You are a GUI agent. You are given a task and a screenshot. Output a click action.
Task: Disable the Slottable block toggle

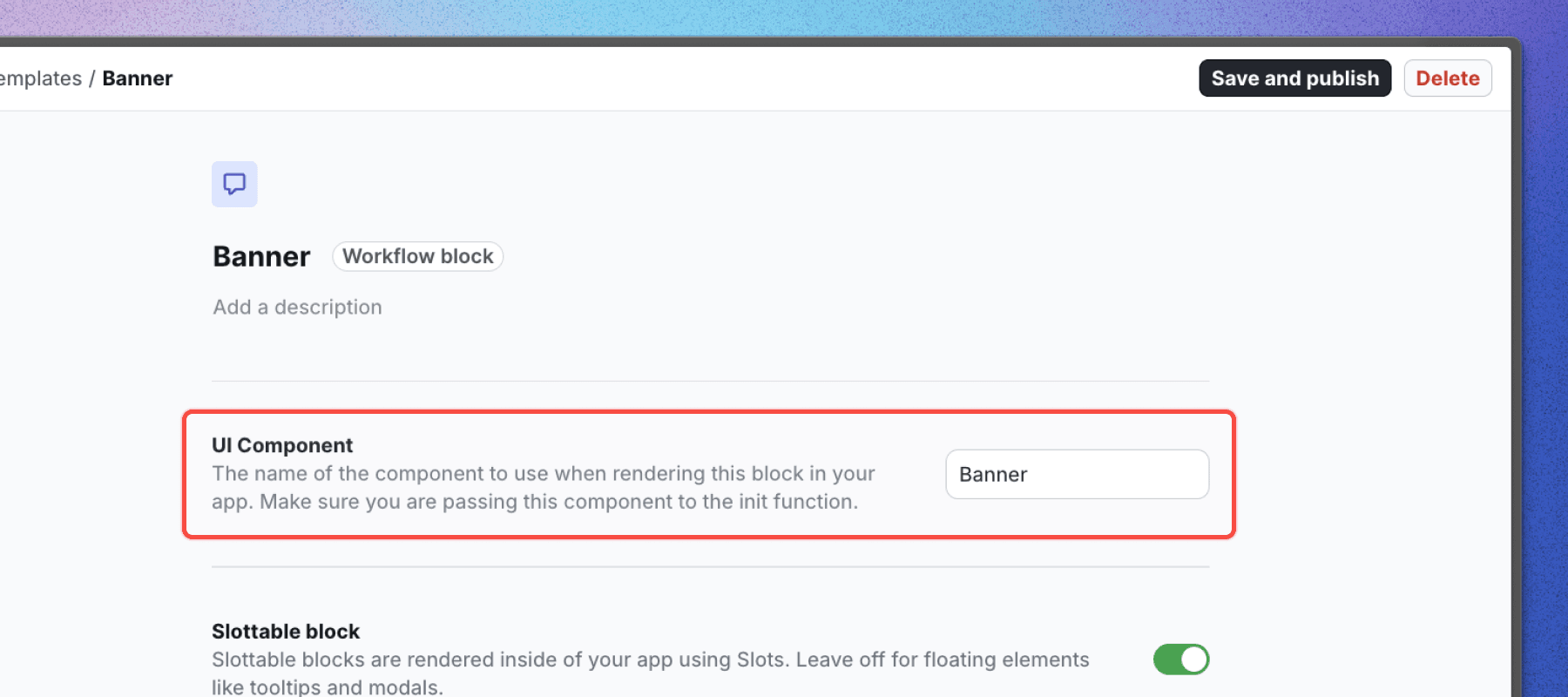pos(1180,660)
